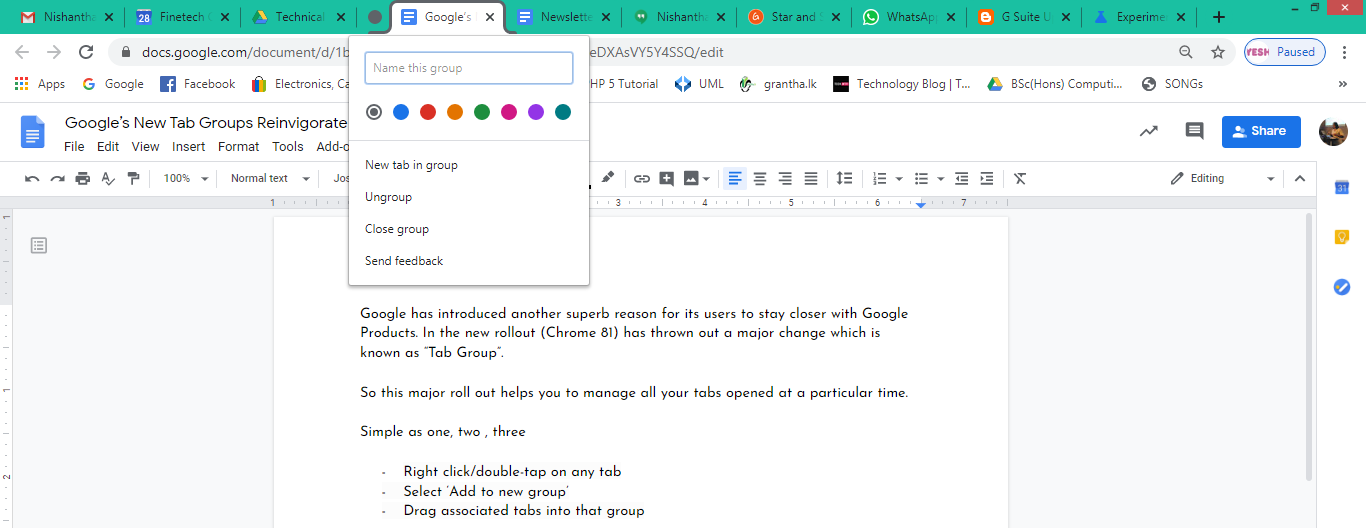
Task: Open the zoom 100% dropdown
Action: (186, 179)
